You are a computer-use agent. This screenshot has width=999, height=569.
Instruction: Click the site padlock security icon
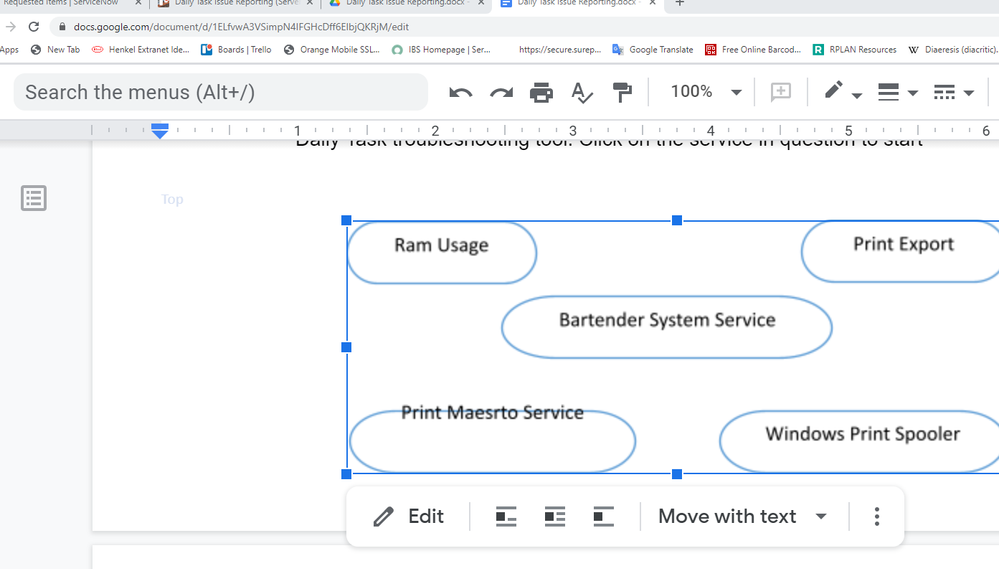(62, 27)
